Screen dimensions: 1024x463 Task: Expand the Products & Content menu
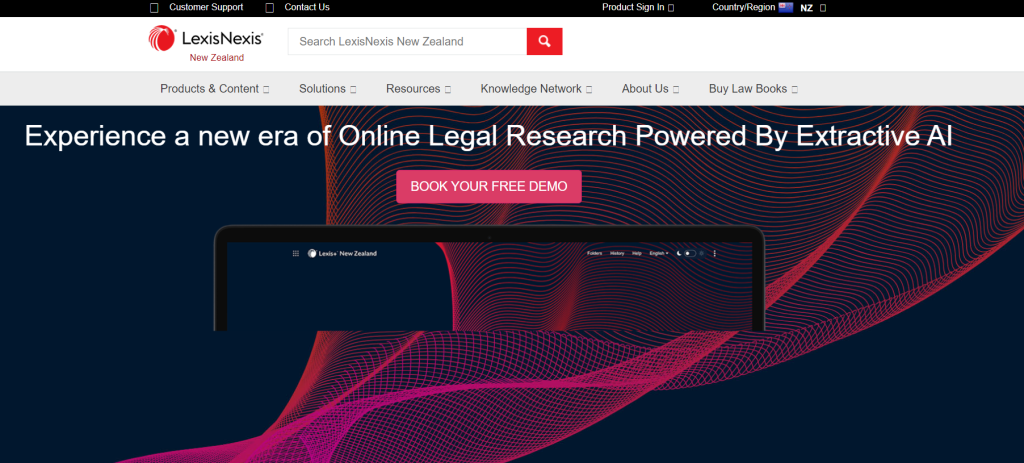[215, 89]
